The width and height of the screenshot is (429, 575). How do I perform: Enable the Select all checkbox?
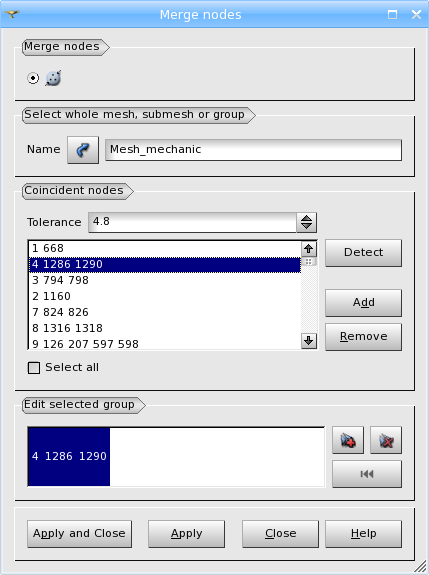pos(34,367)
